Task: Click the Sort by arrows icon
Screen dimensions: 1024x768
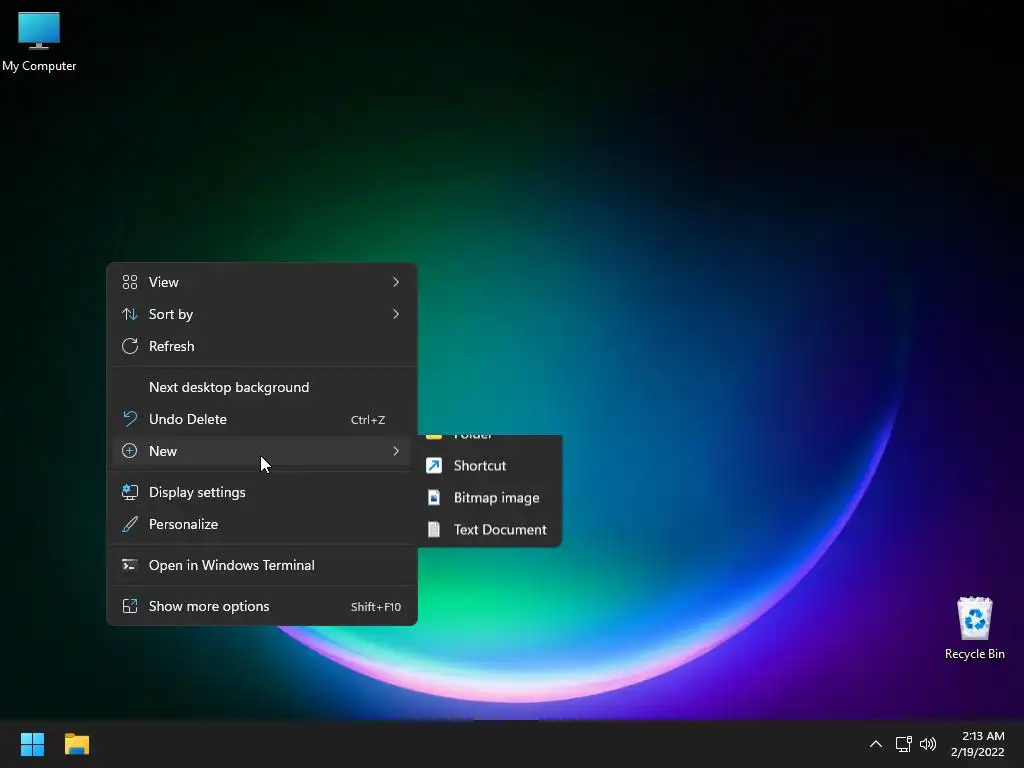Action: click(x=130, y=314)
